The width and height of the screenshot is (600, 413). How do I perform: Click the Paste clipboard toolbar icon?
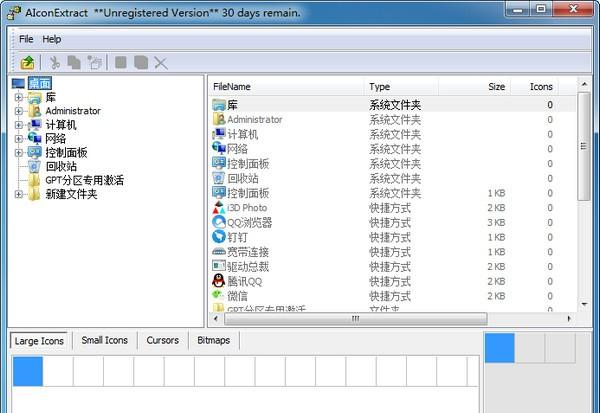tap(95, 63)
